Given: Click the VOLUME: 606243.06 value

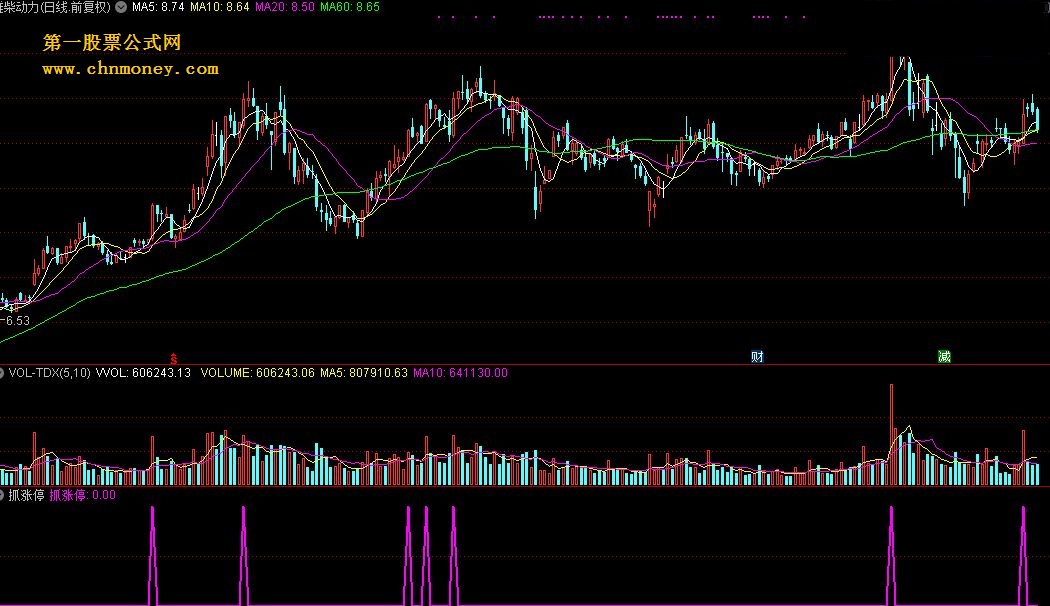Looking at the screenshot, I should 257,372.
